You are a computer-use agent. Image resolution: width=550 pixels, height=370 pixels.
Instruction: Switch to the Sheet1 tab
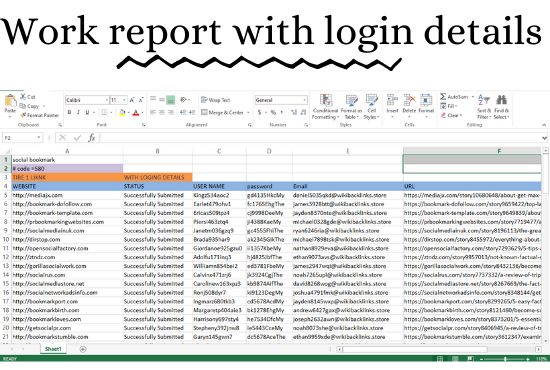pos(53,349)
